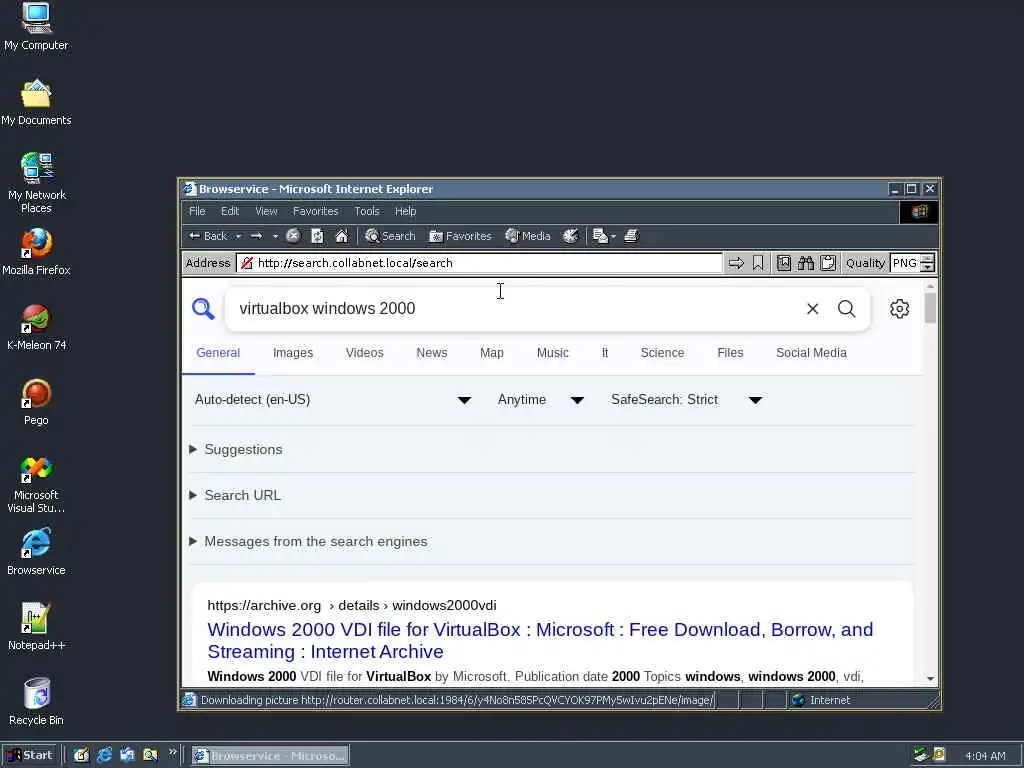Navigate forward with the Forward arrow

257,236
